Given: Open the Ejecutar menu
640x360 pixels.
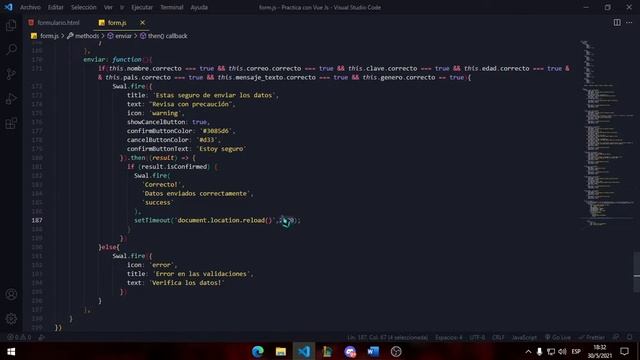Looking at the screenshot, I should (142, 7).
